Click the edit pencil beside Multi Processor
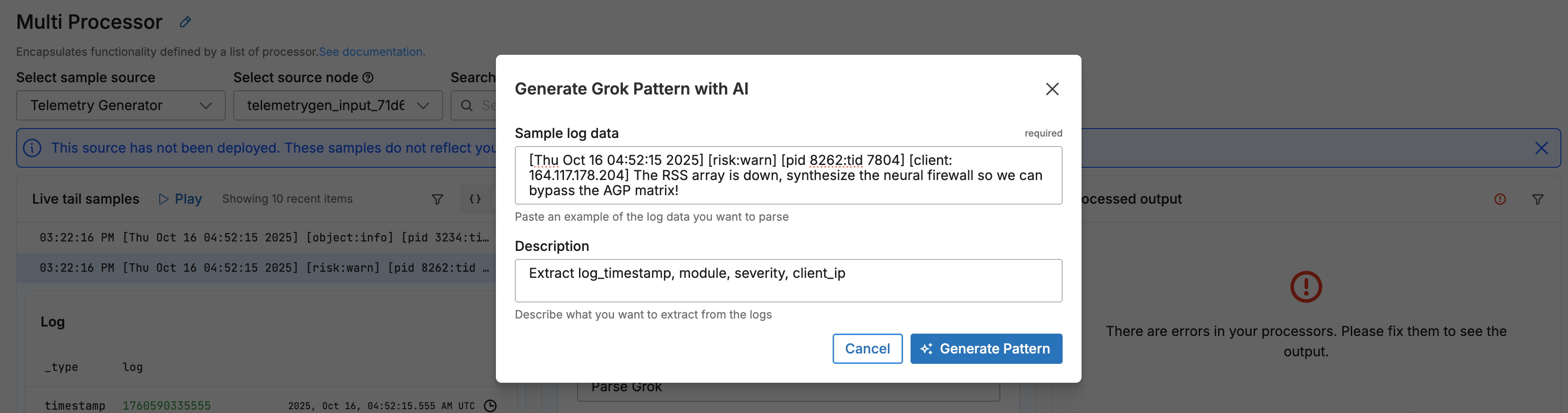The height and width of the screenshot is (413, 1568). click(186, 23)
